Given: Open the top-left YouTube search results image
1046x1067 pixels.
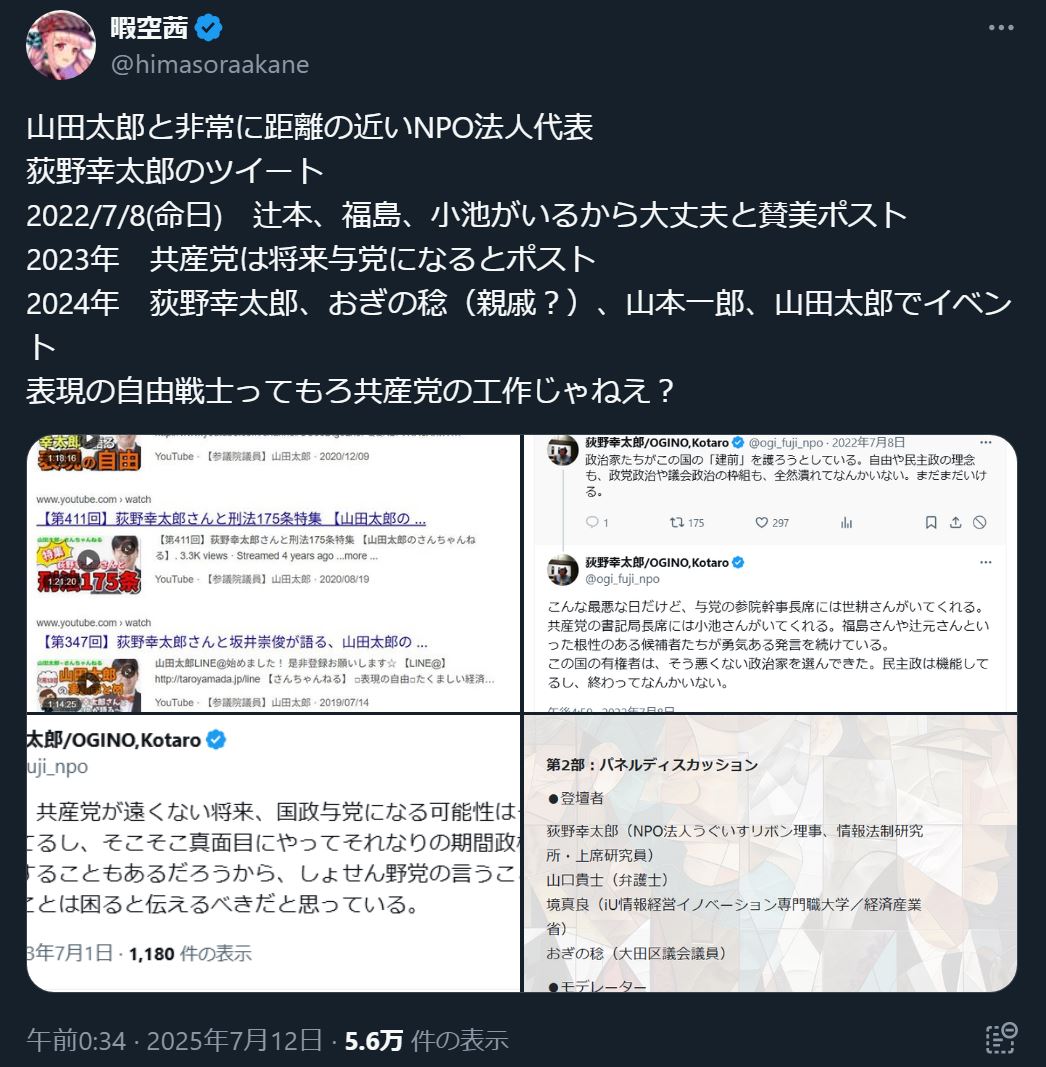Looking at the screenshot, I should coord(273,573).
